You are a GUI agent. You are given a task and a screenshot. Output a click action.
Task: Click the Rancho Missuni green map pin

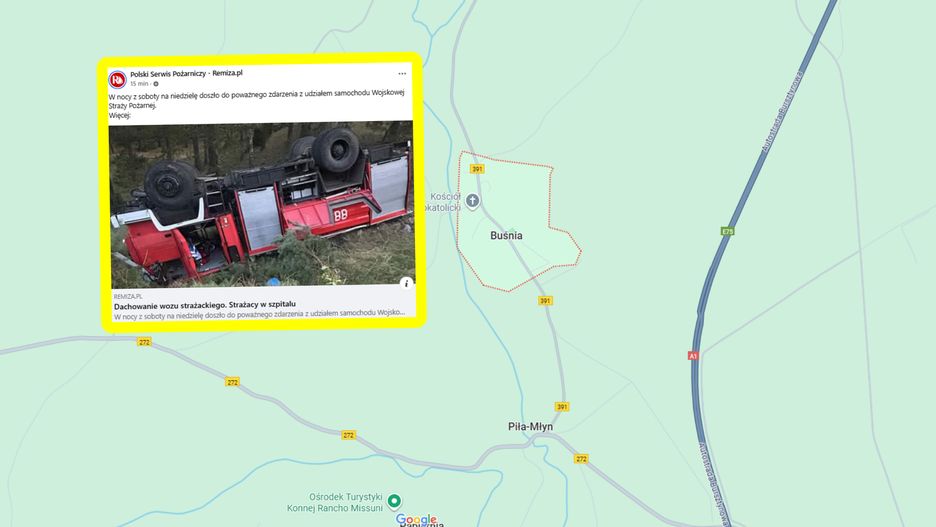coord(394,501)
